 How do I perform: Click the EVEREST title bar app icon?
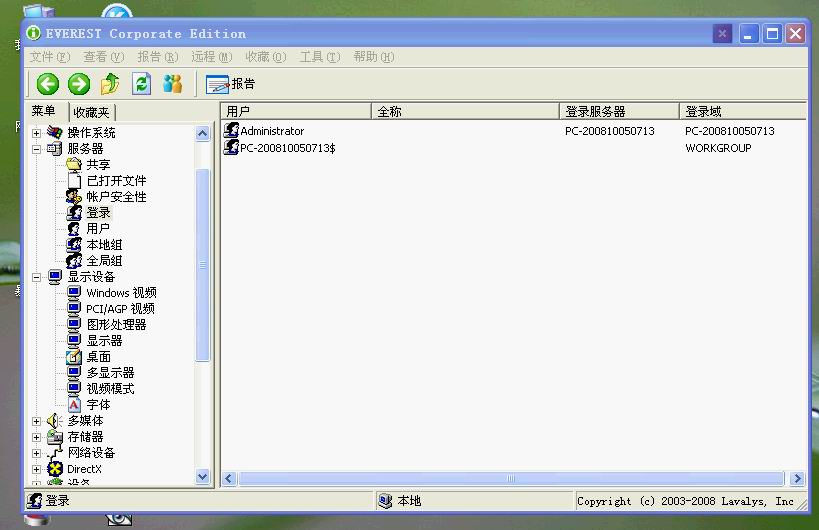(33, 33)
